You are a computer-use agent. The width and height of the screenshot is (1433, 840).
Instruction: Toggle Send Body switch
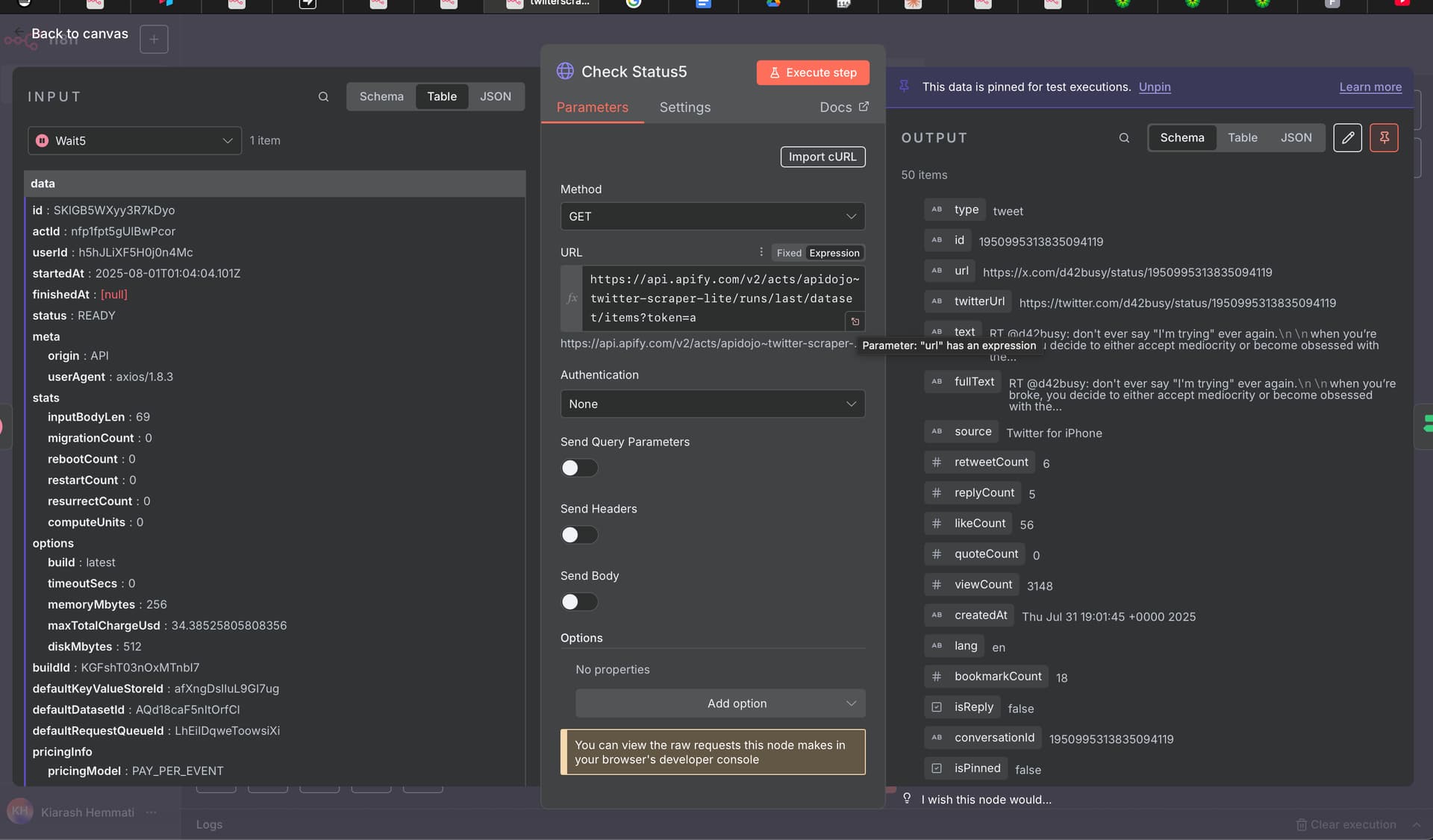[x=579, y=602]
